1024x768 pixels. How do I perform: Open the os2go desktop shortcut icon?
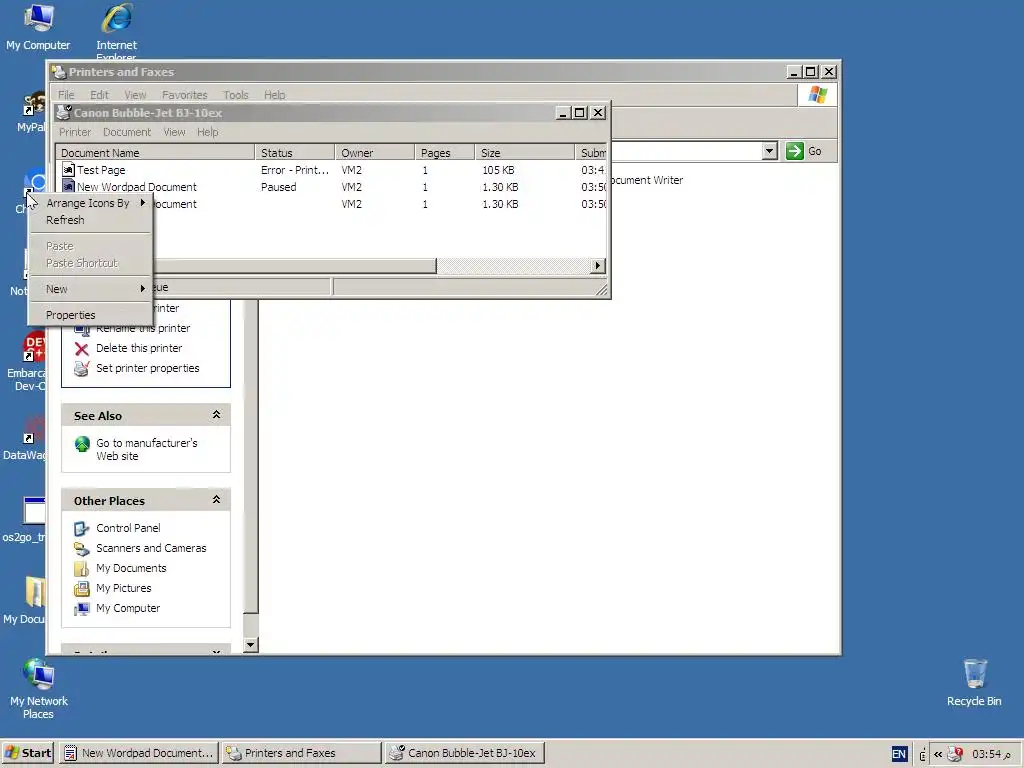[x=34, y=511]
